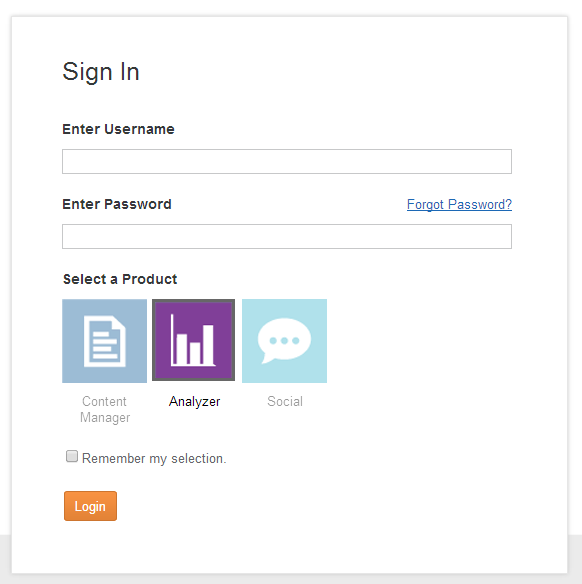Click the Select a Product heading
582x584 pixels.
120,279
